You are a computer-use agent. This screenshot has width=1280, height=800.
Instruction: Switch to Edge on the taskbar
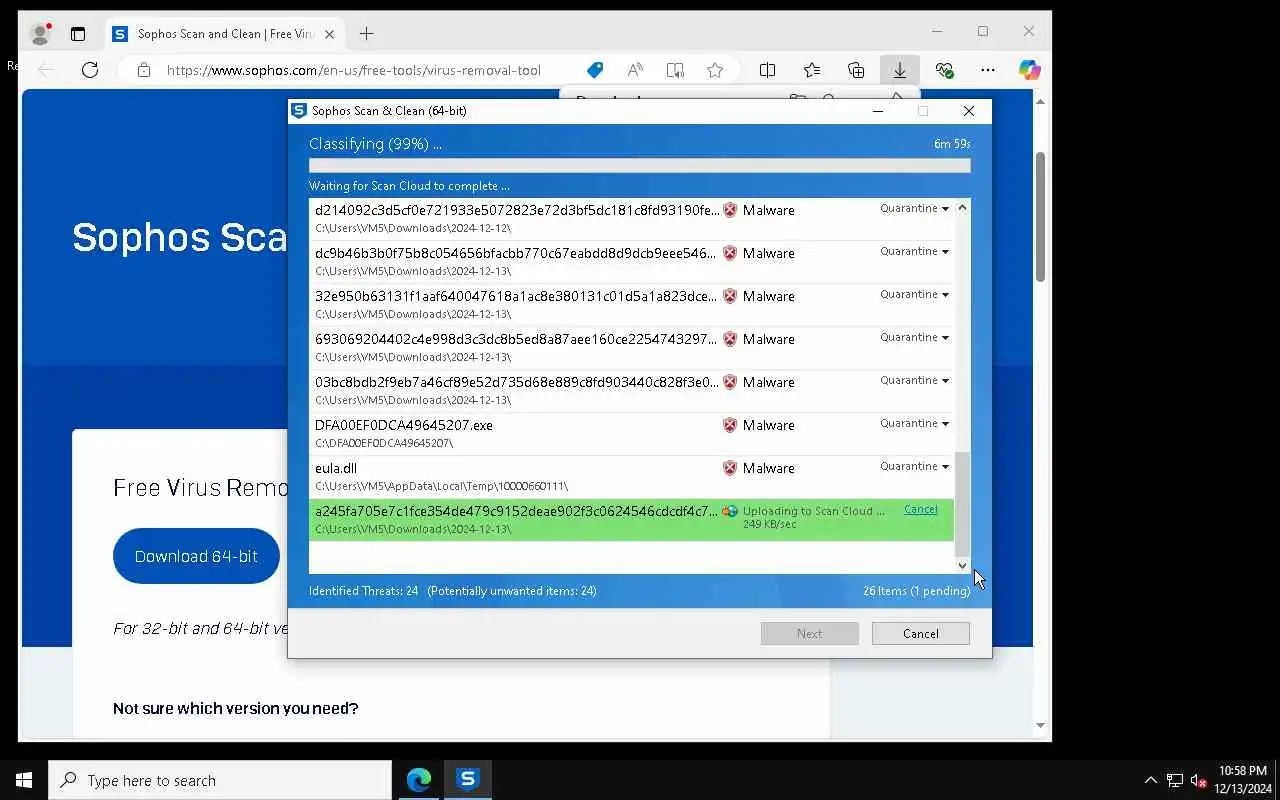[x=419, y=780]
